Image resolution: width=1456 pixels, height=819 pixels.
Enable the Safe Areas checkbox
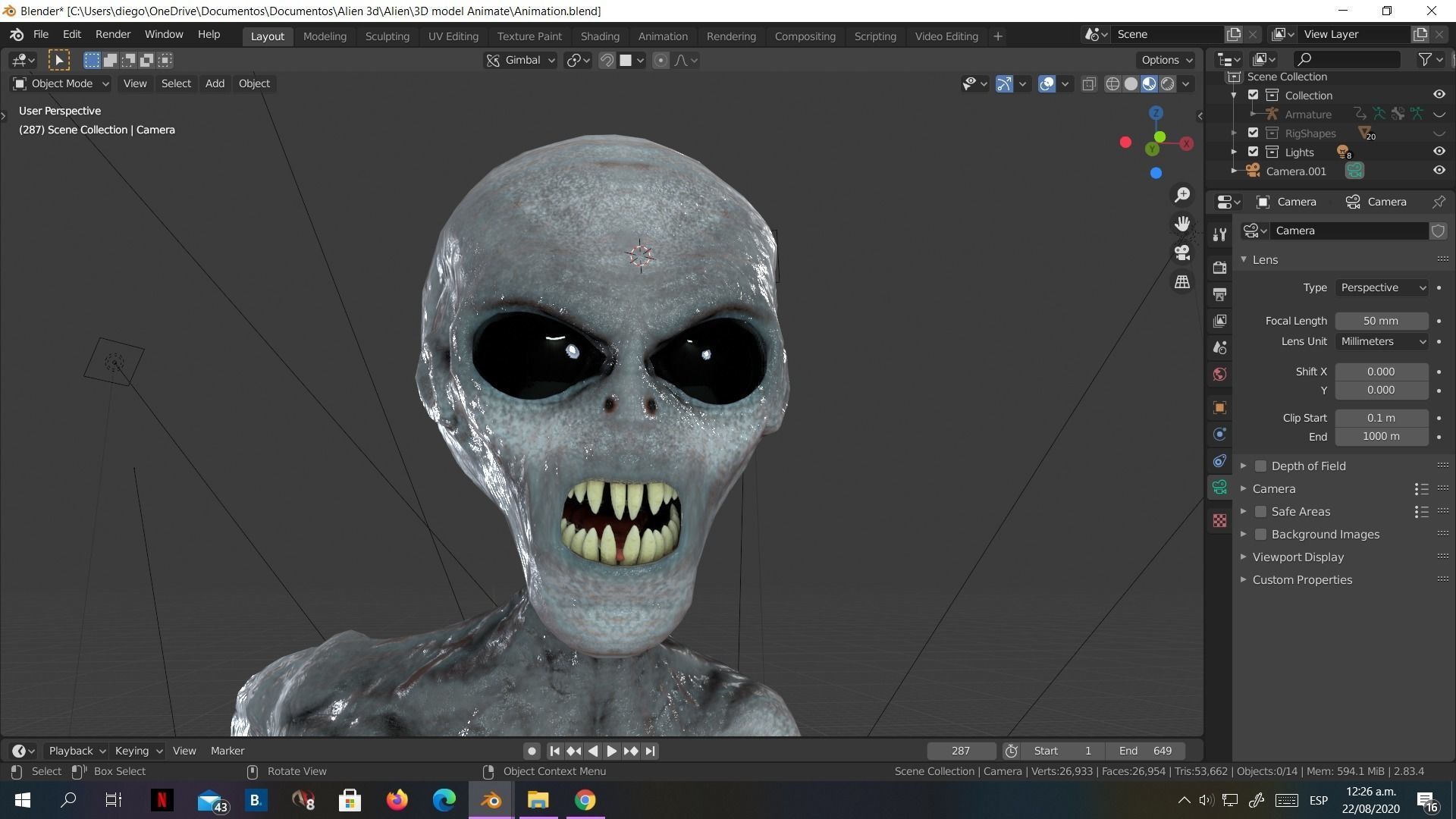click(1260, 512)
